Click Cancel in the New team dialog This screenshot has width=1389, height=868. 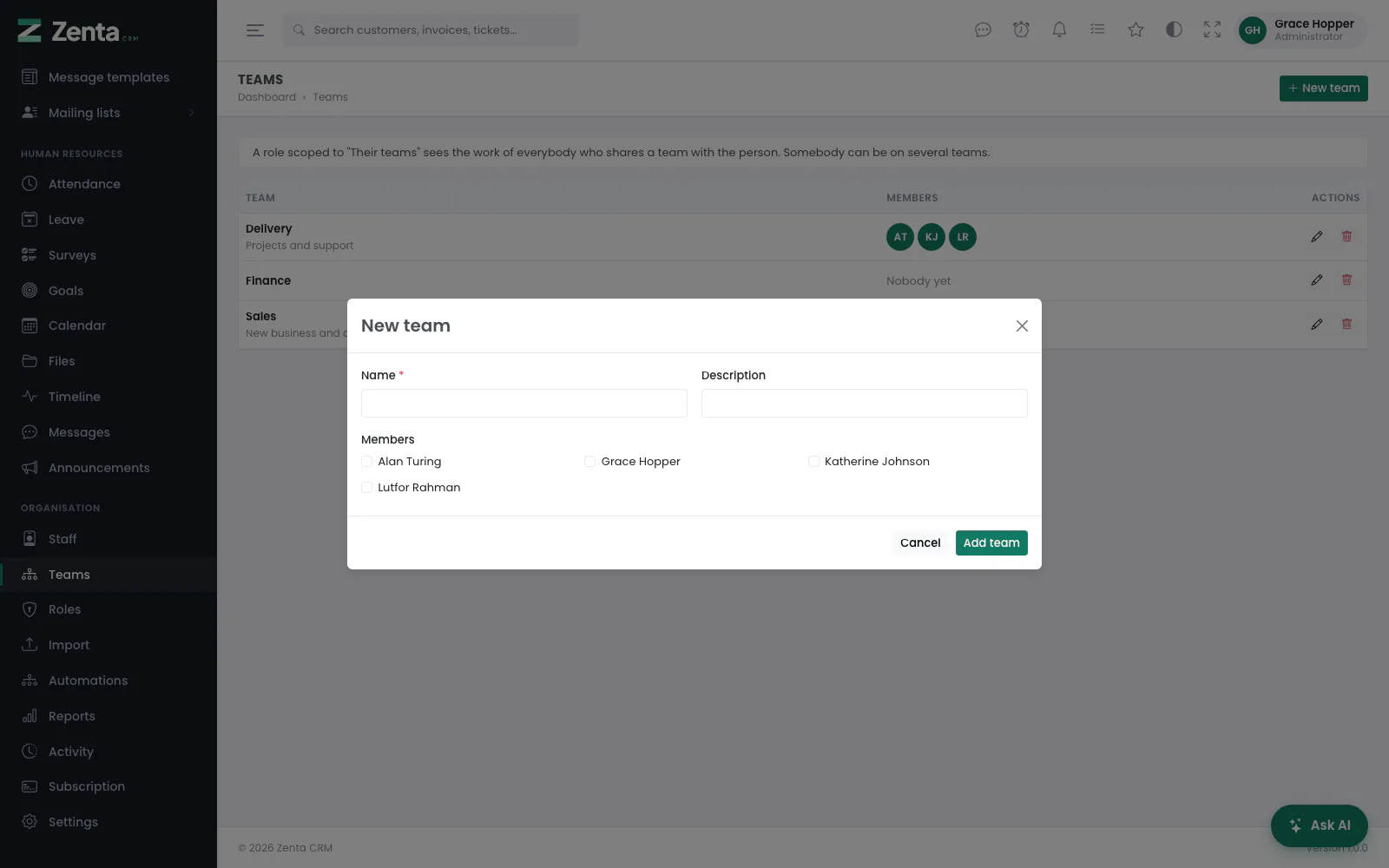920,542
